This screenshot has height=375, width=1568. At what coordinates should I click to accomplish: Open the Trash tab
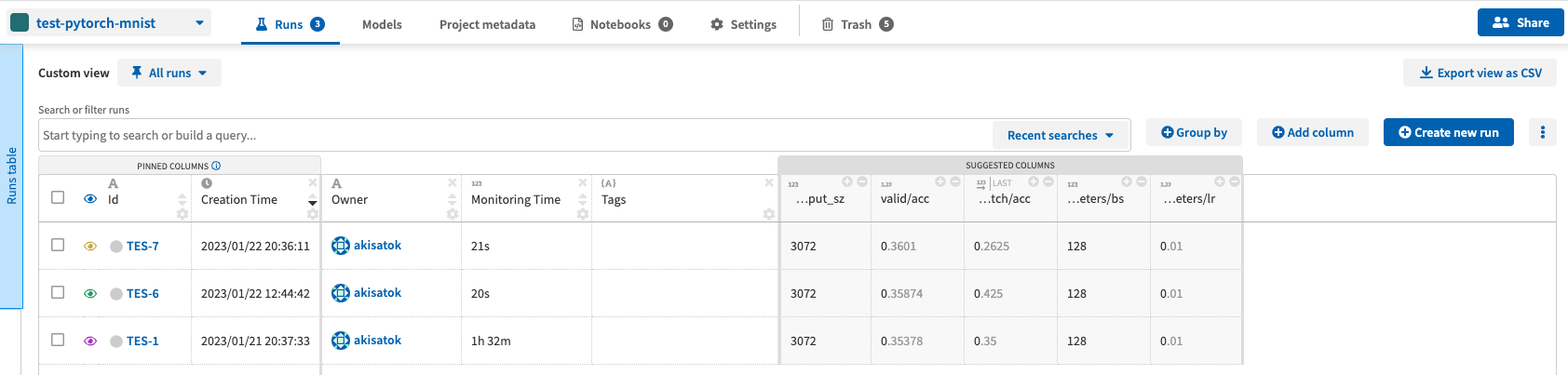[858, 24]
